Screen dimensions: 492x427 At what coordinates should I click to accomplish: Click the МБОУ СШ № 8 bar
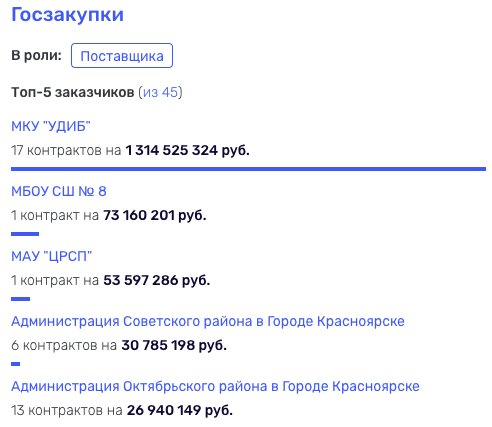pos(25,234)
